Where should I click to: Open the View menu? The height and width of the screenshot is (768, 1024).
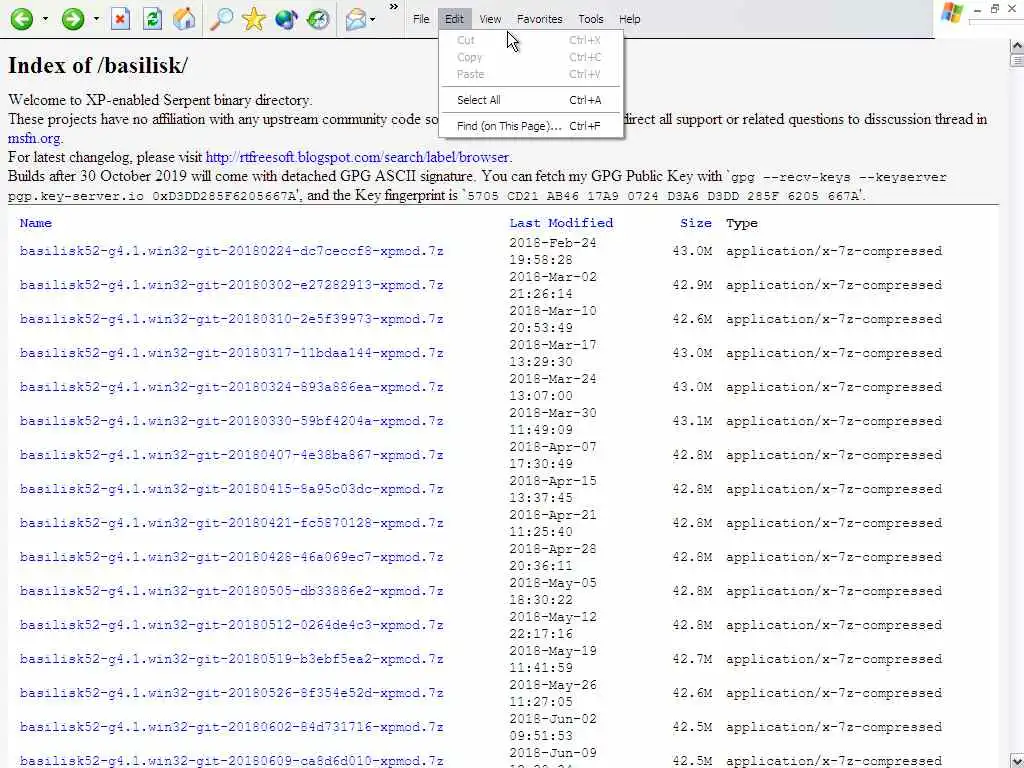tap(490, 19)
